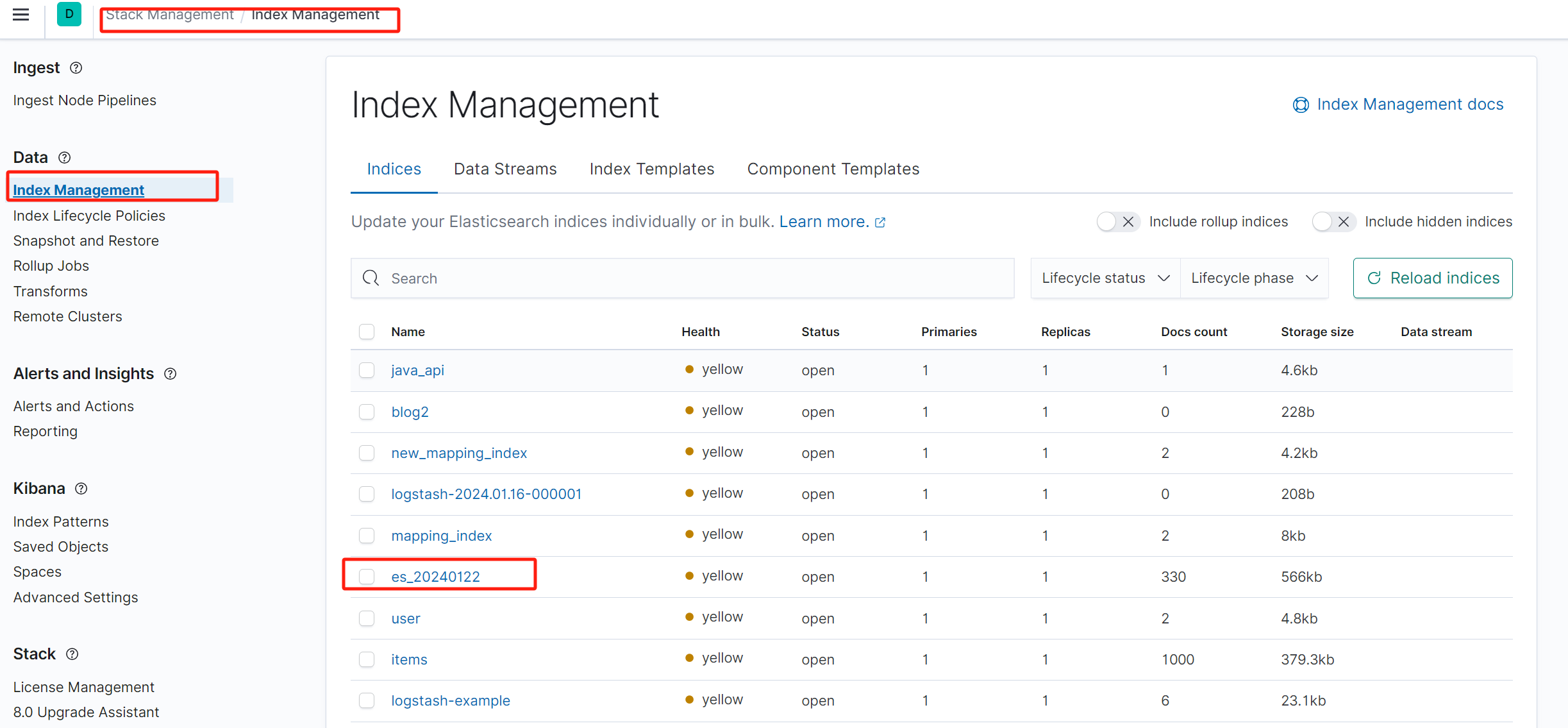Open License Management in sidebar
The width and height of the screenshot is (1568, 728).
coord(84,687)
